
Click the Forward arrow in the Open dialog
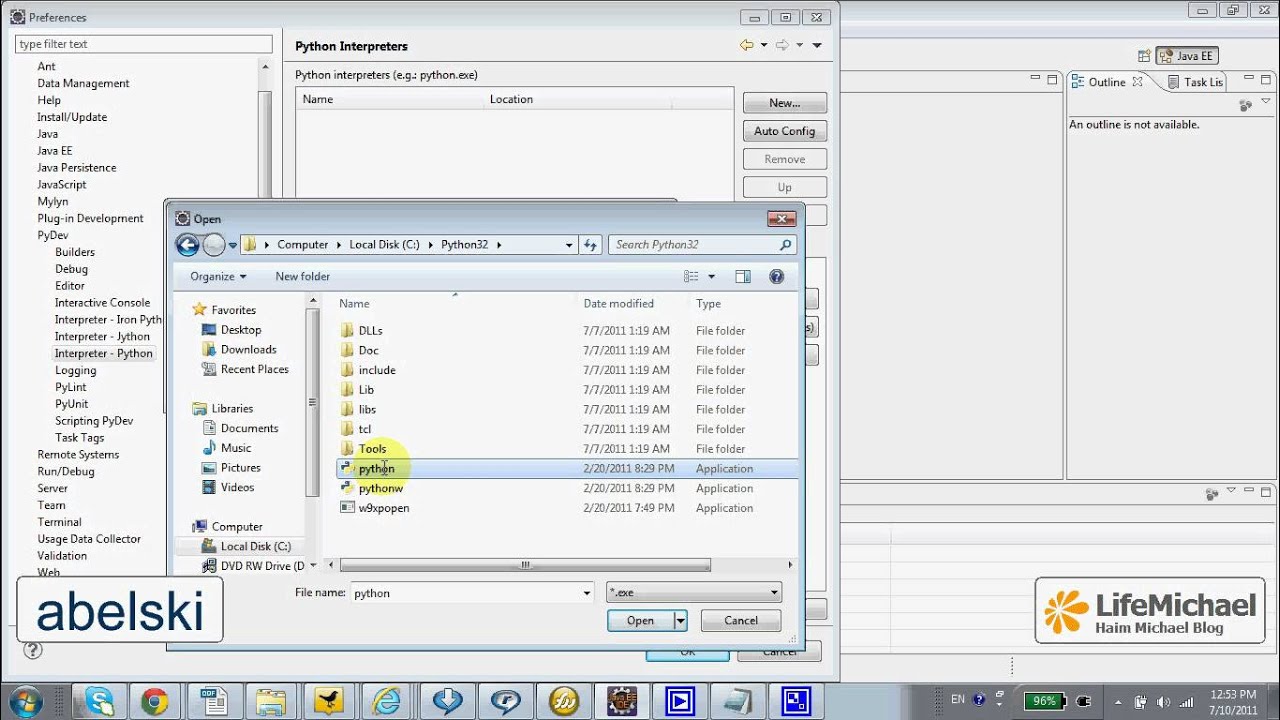pyautogui.click(x=214, y=244)
